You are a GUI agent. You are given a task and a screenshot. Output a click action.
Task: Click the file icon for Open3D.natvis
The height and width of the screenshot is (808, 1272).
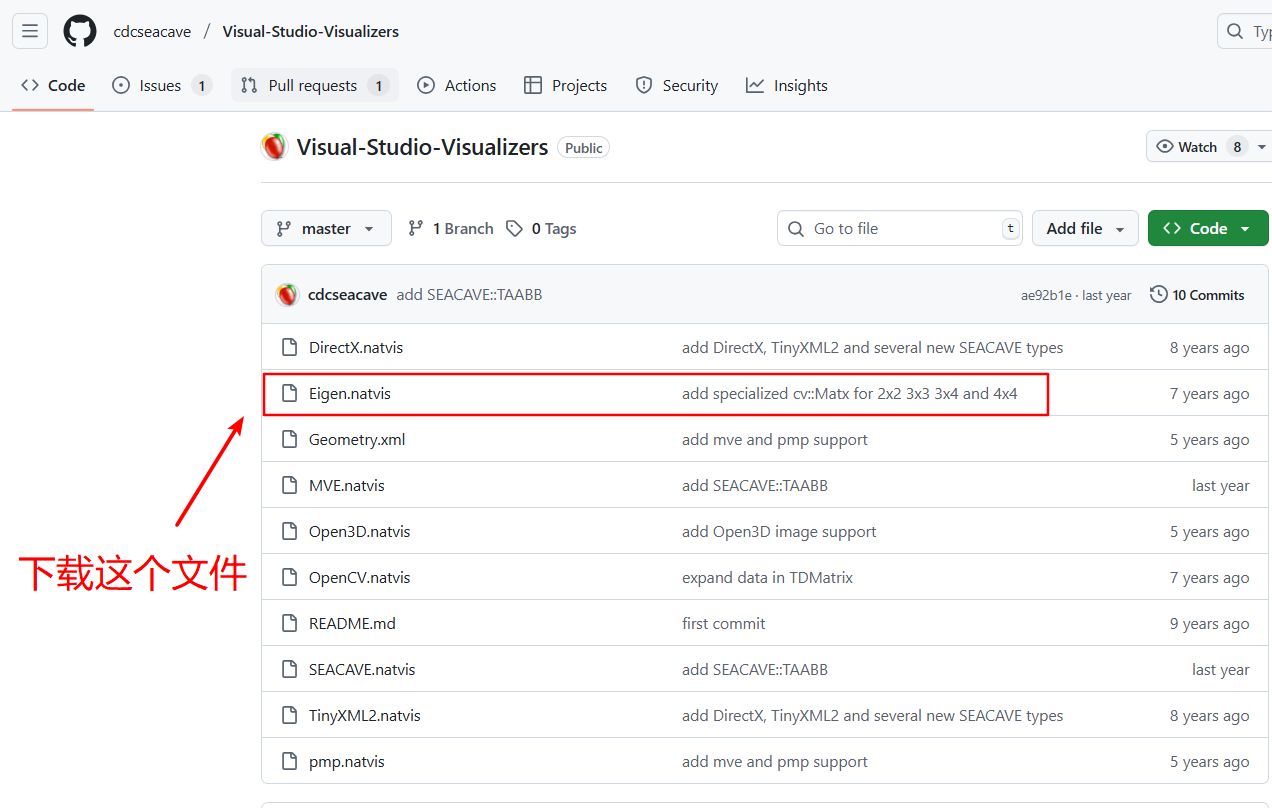point(290,532)
